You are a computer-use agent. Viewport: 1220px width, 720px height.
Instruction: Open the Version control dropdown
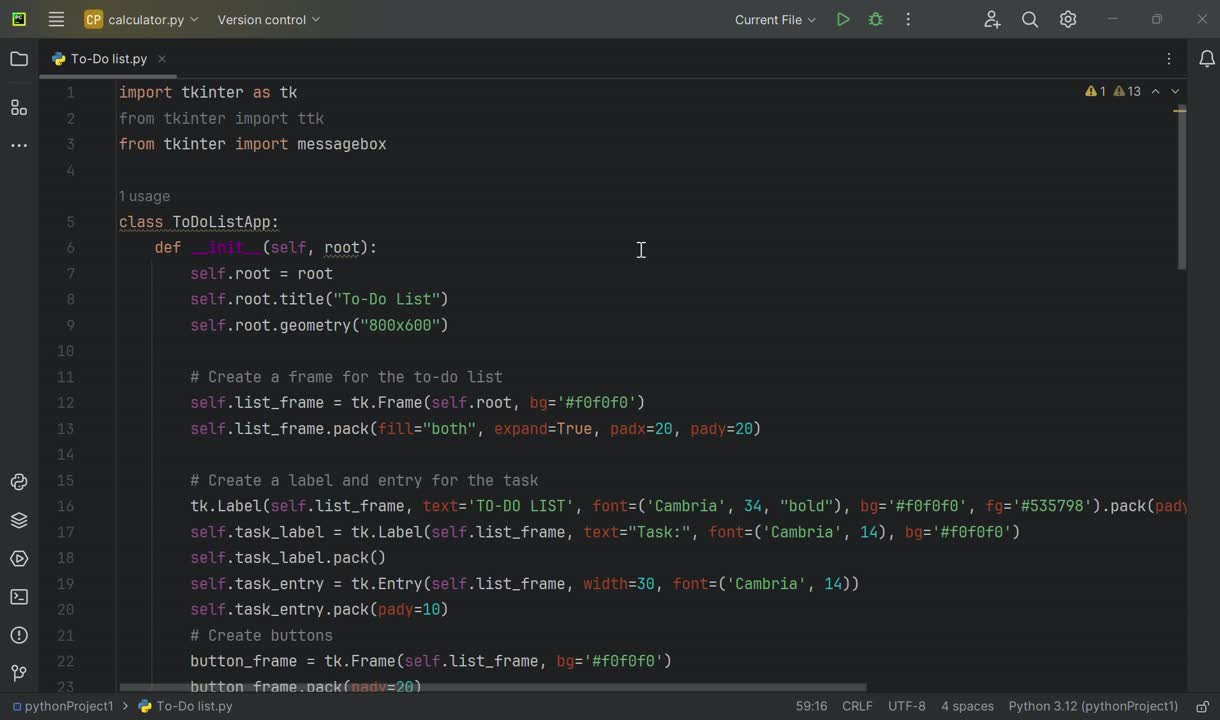pyautogui.click(x=268, y=20)
